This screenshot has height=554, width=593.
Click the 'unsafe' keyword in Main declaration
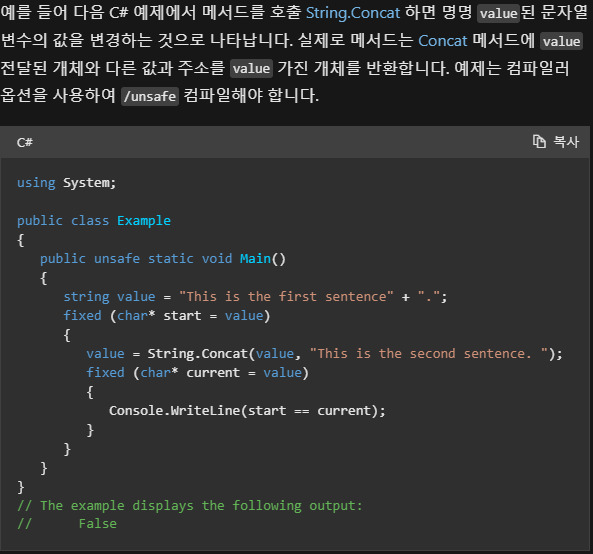[117, 259]
